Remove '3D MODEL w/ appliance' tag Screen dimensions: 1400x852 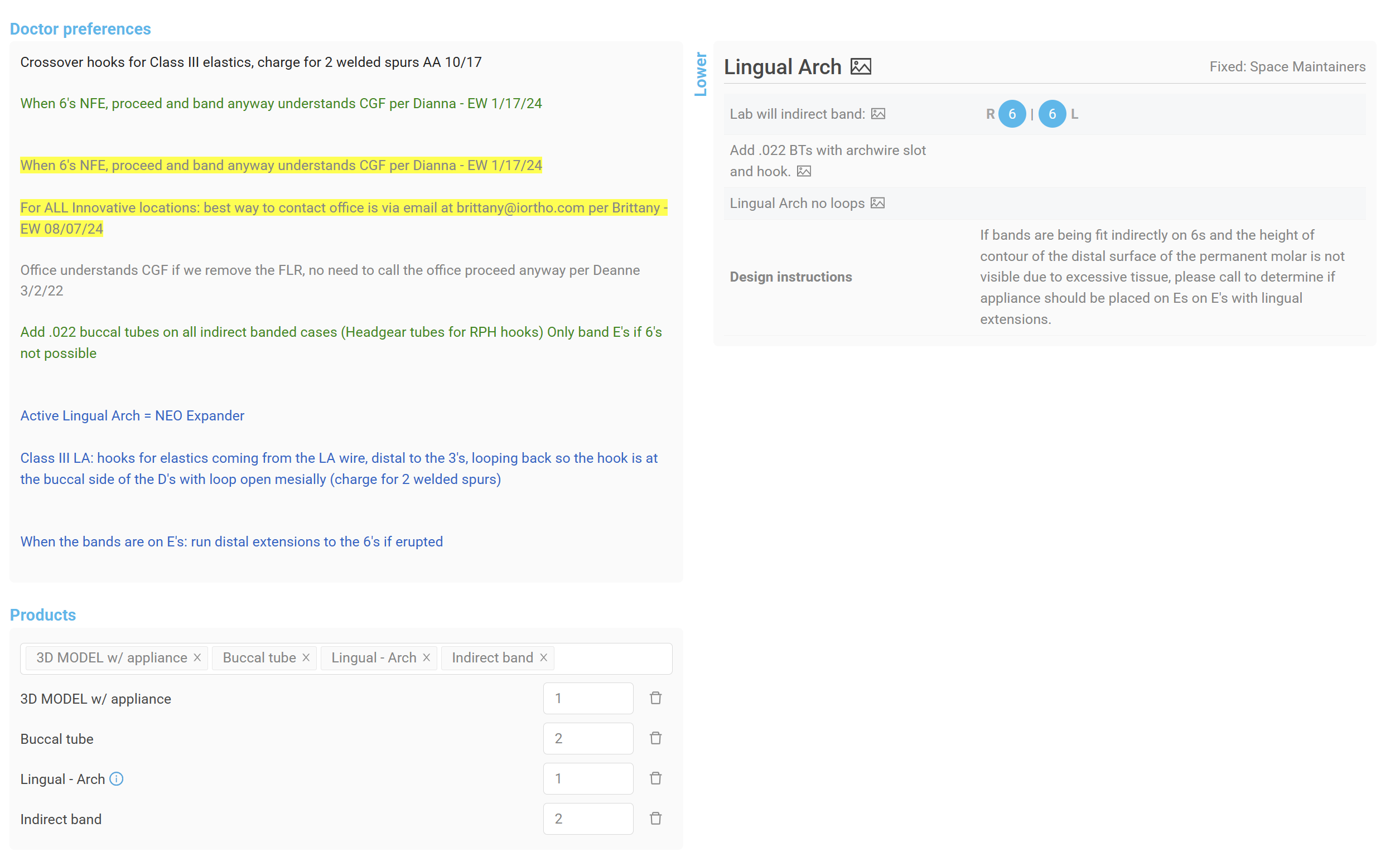coord(197,658)
